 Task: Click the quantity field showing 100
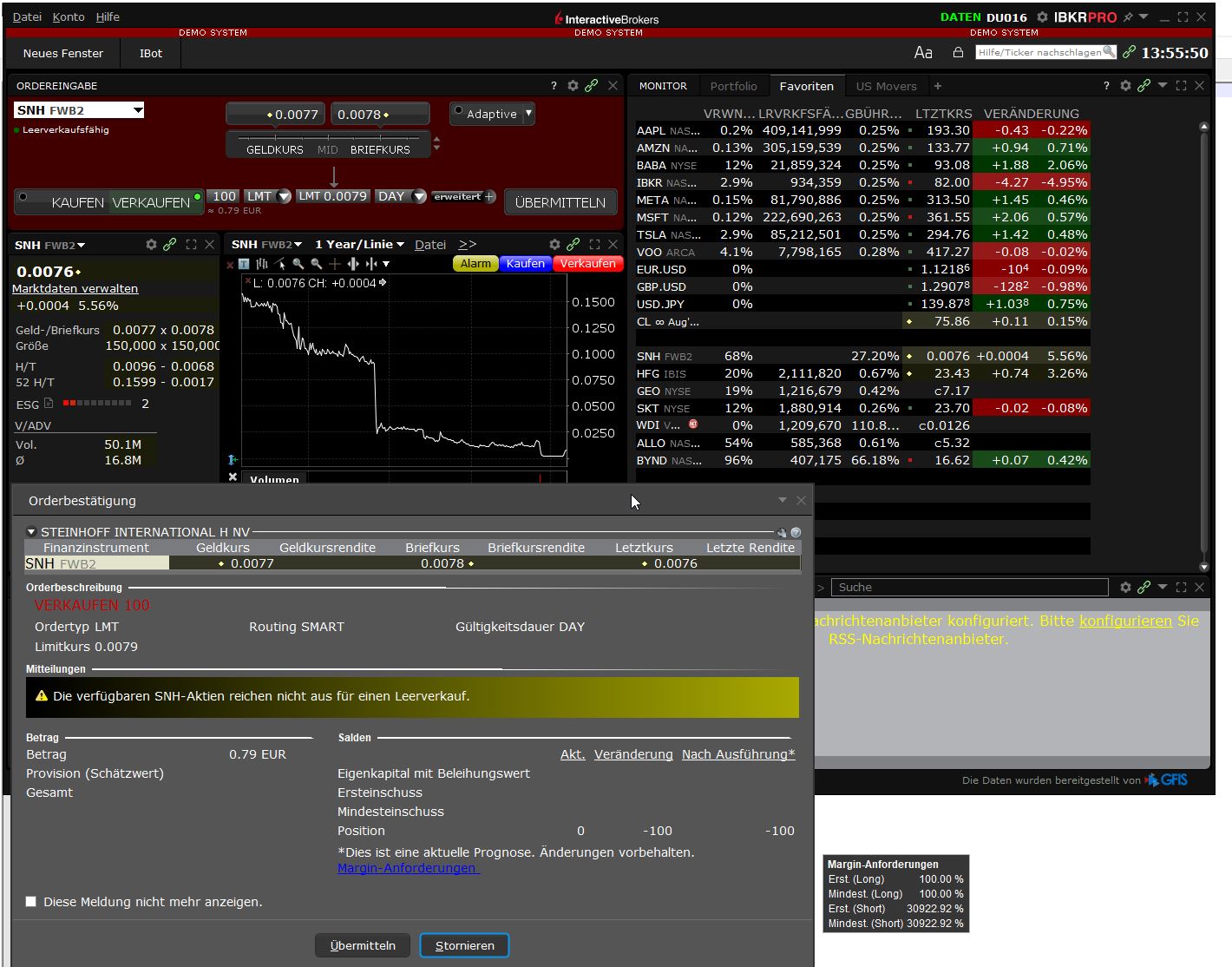(224, 196)
